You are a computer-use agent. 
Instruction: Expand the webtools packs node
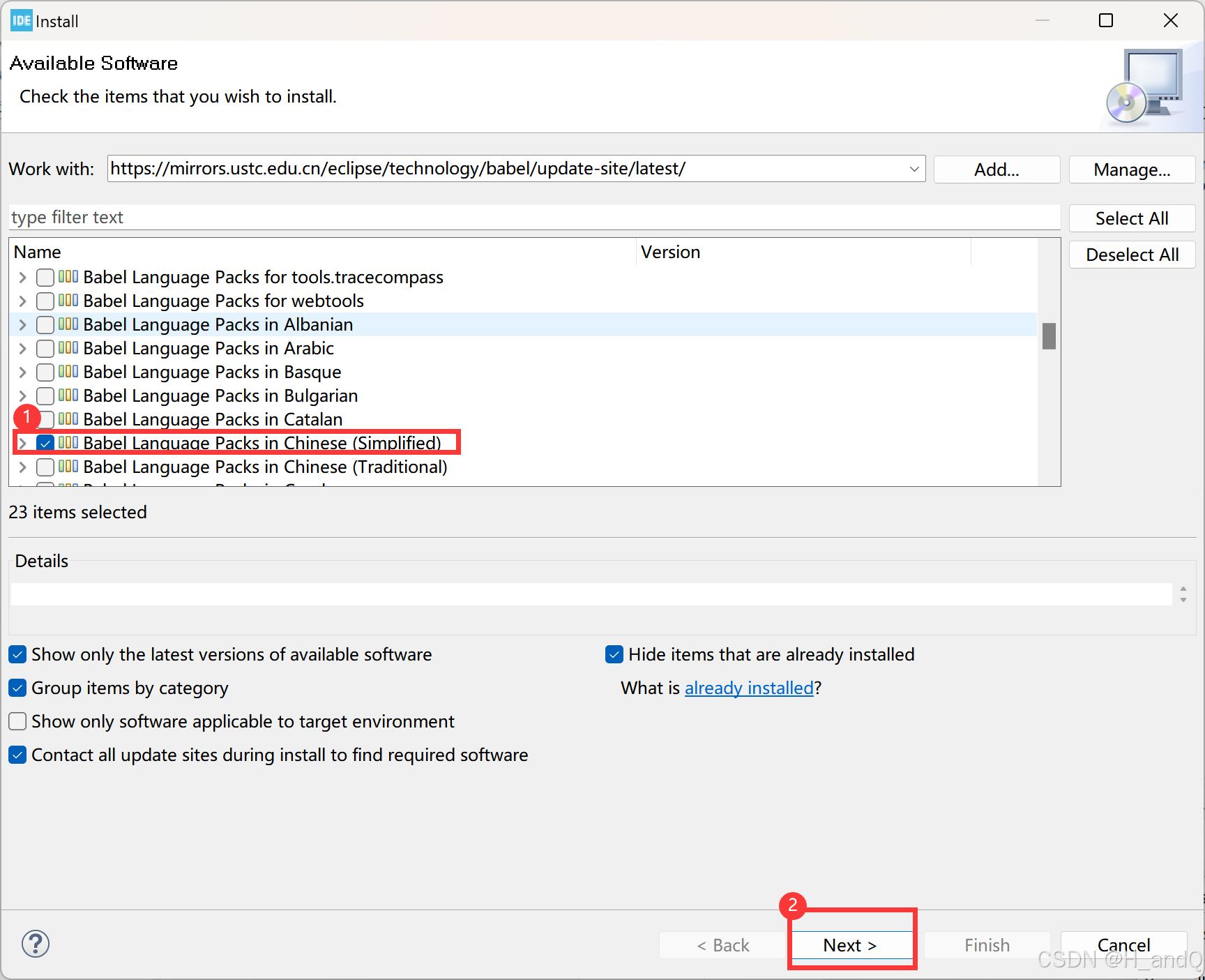coord(22,301)
